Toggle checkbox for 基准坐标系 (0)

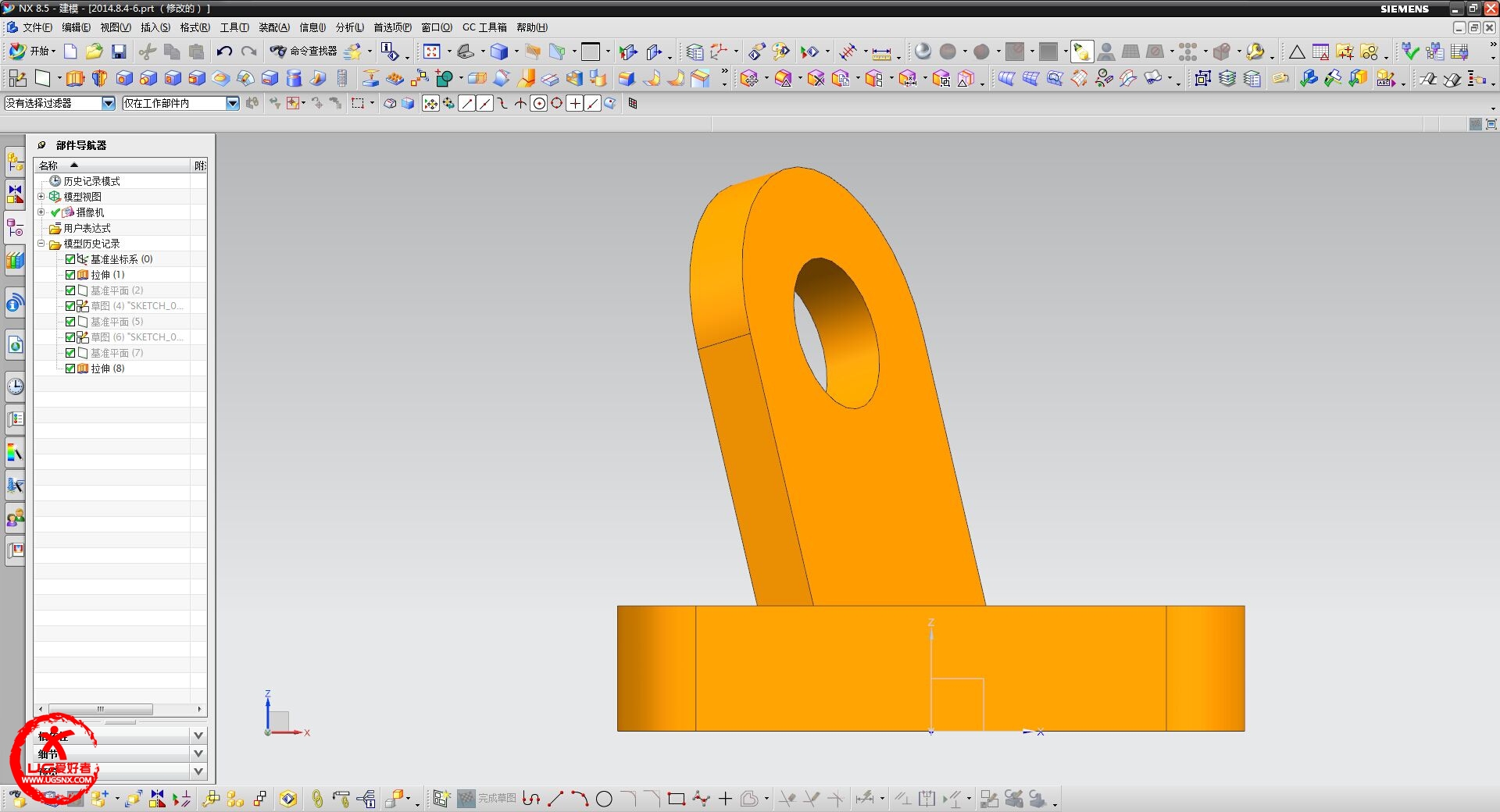[x=70, y=259]
